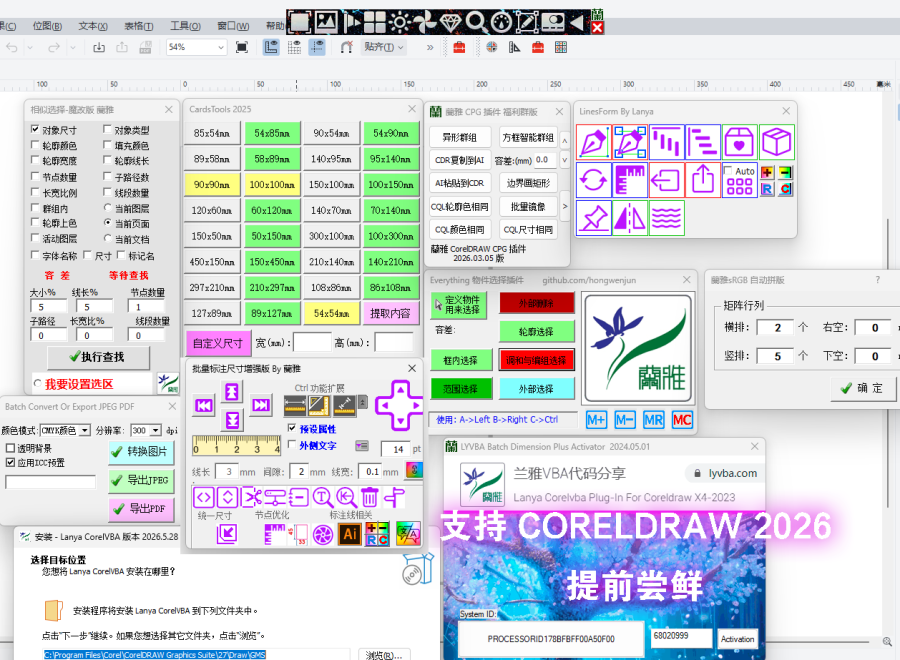Enable 透明背景 checkbox
The width and height of the screenshot is (900, 660).
[10, 448]
